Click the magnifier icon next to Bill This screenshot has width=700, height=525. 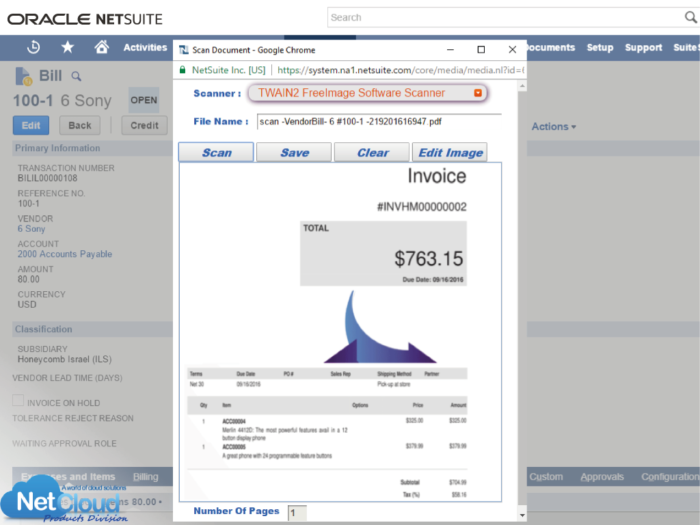click(x=76, y=76)
